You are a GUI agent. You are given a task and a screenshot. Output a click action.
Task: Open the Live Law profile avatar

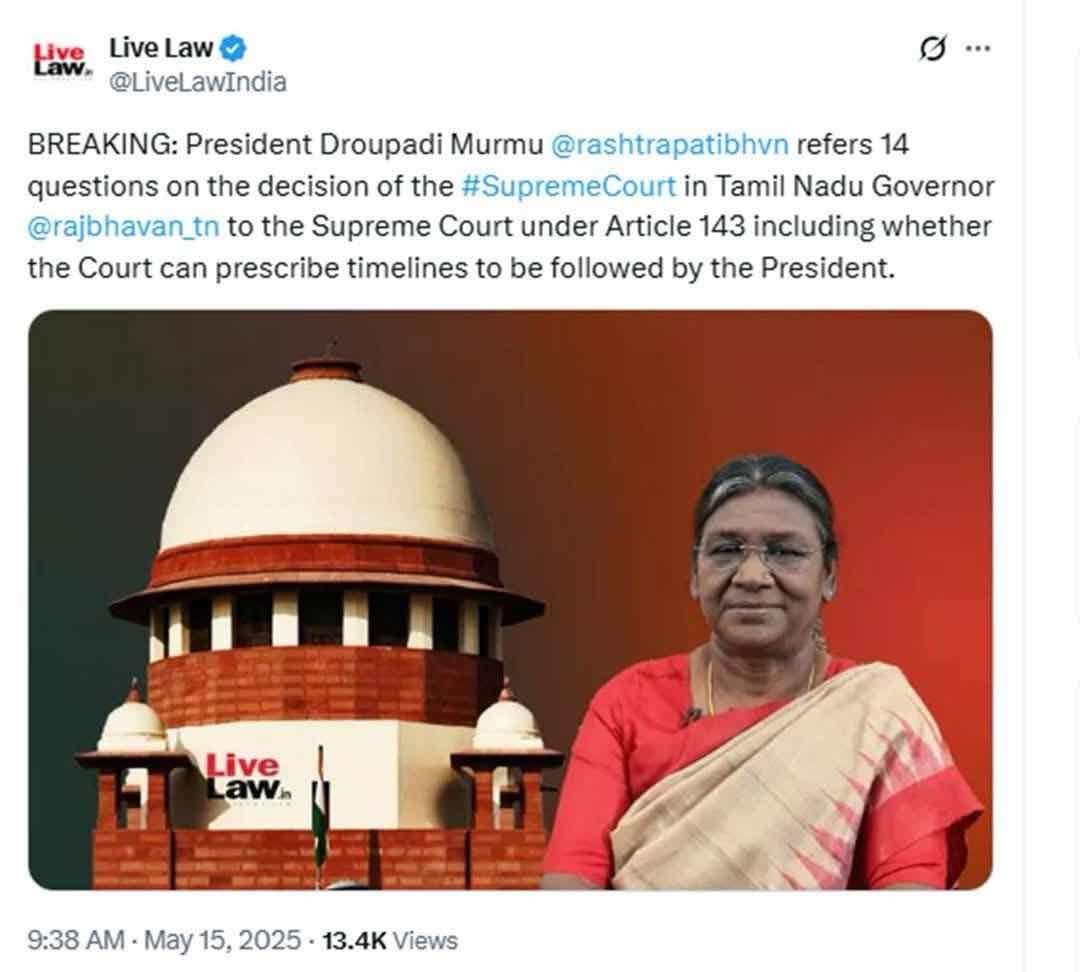point(62,61)
